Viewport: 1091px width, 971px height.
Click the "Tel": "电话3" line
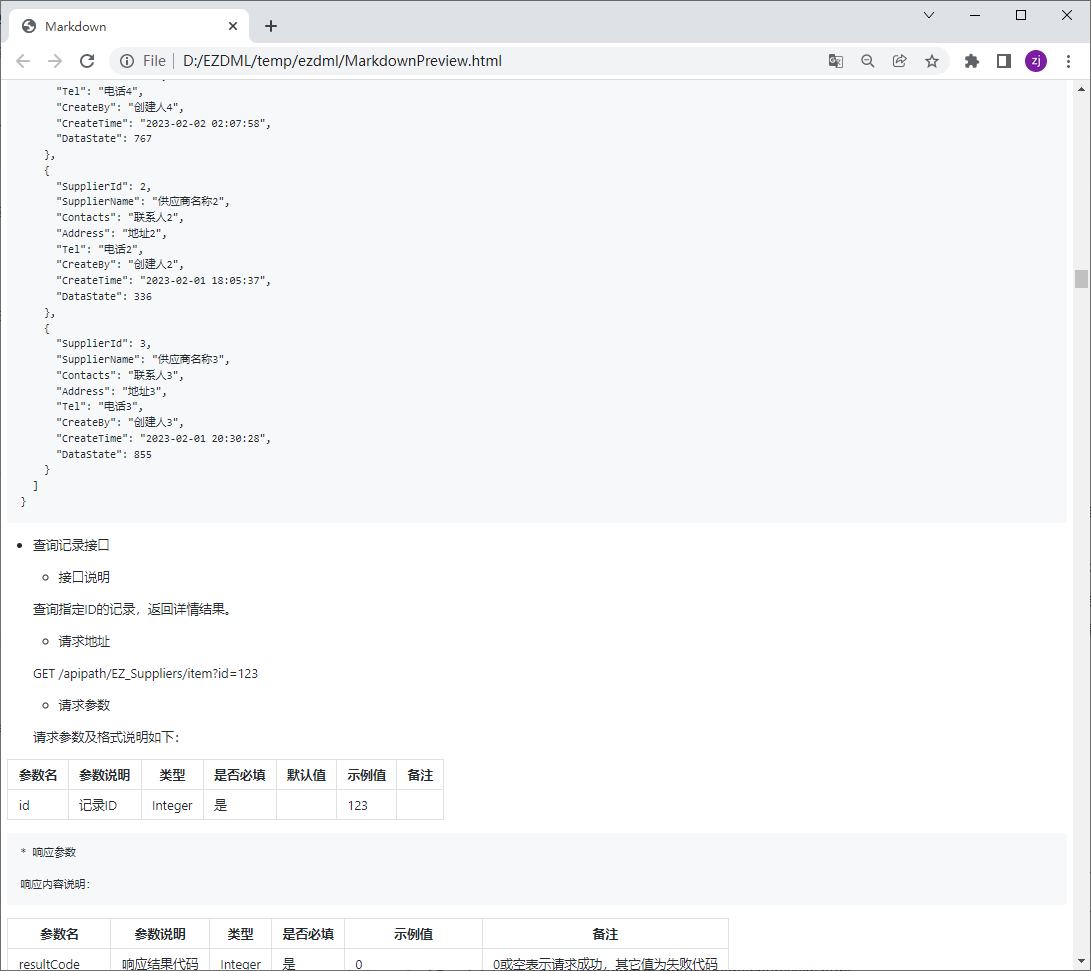click(99, 406)
